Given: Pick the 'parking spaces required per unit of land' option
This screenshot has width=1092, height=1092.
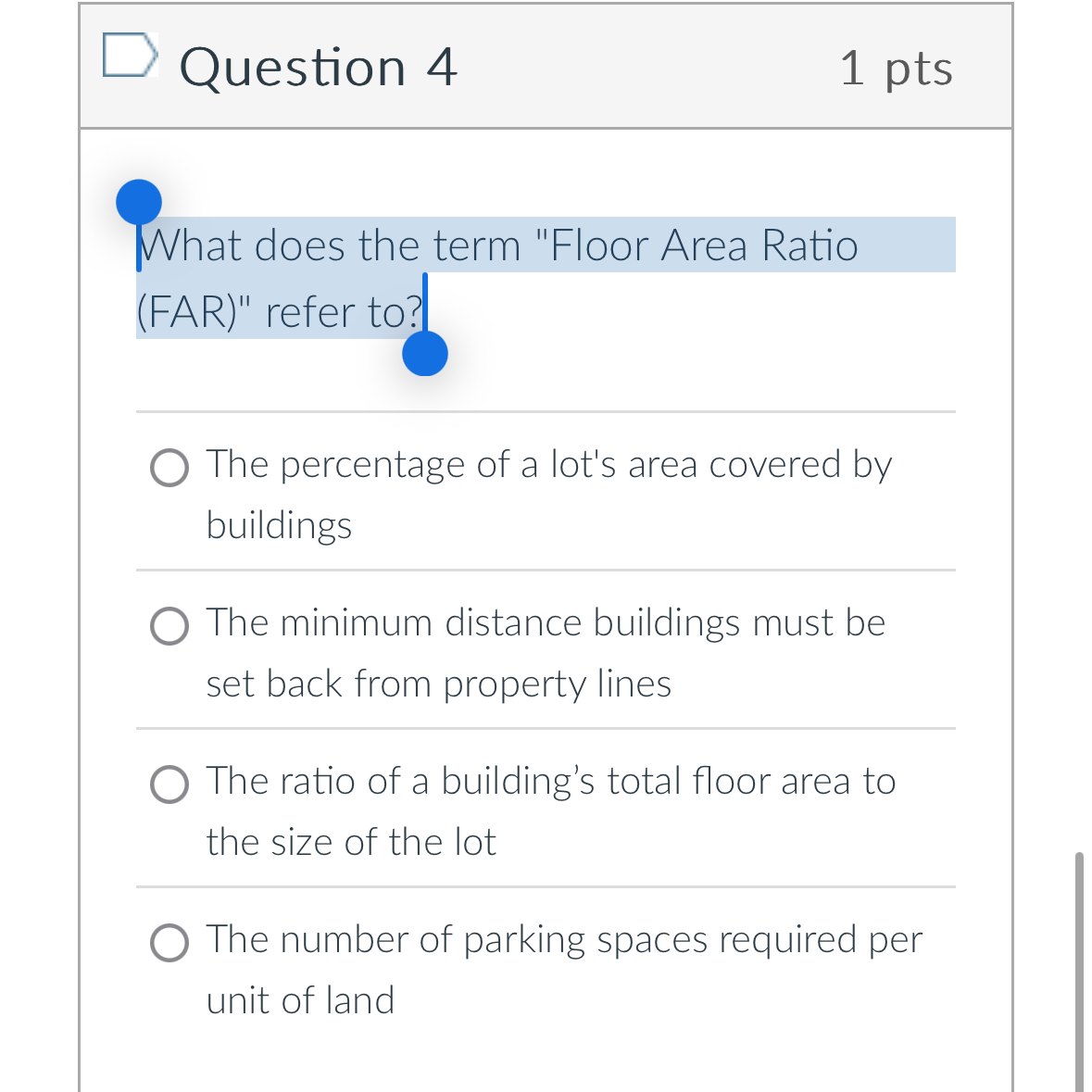Looking at the screenshot, I should point(169,943).
